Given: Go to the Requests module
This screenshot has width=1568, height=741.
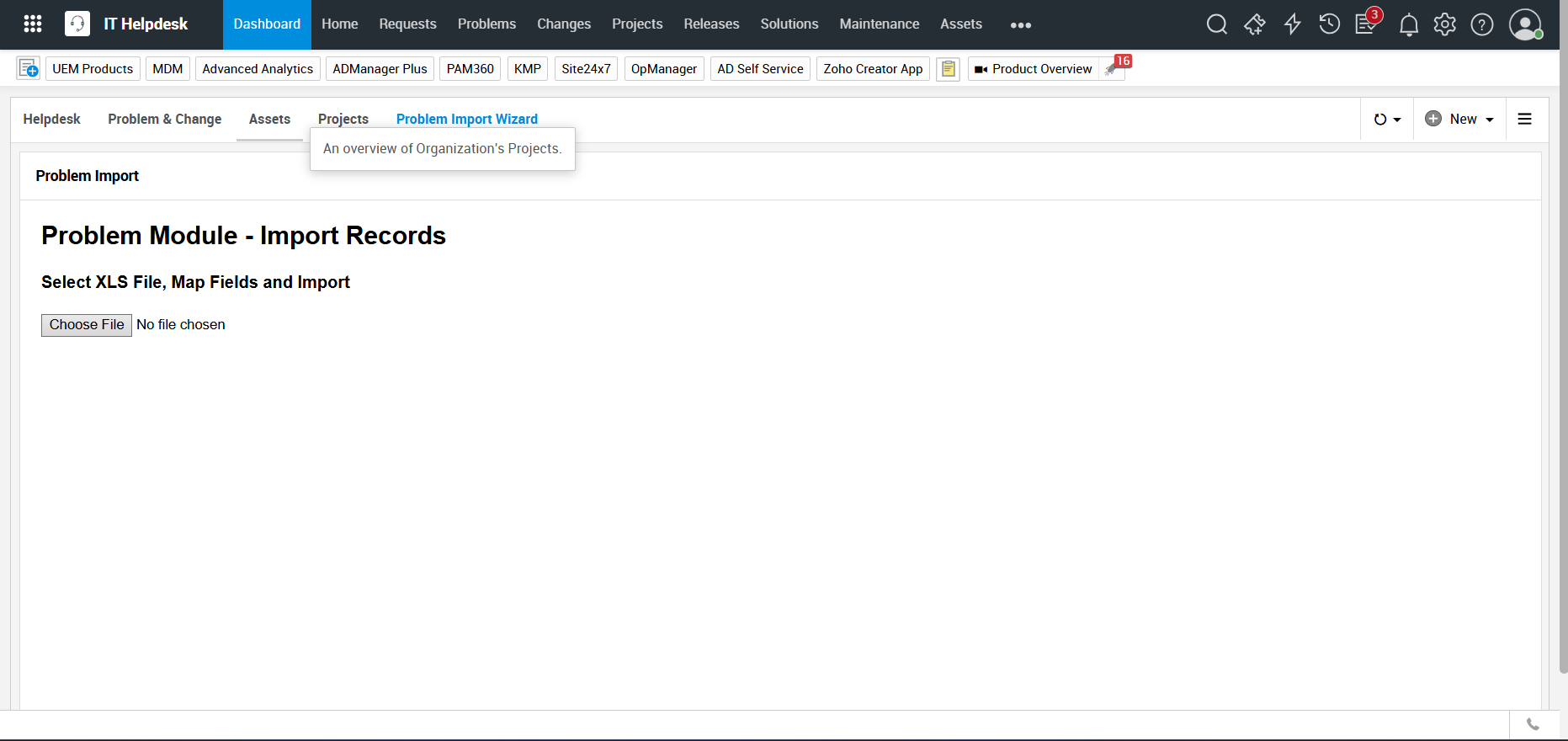Looking at the screenshot, I should (407, 24).
